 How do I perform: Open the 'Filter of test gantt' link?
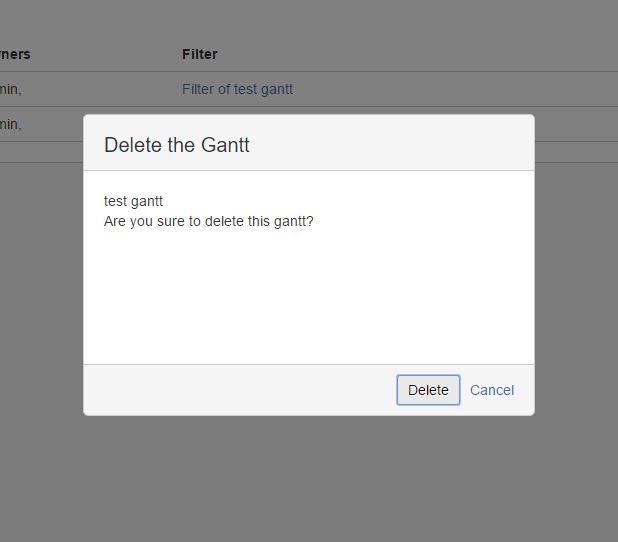pos(237,89)
